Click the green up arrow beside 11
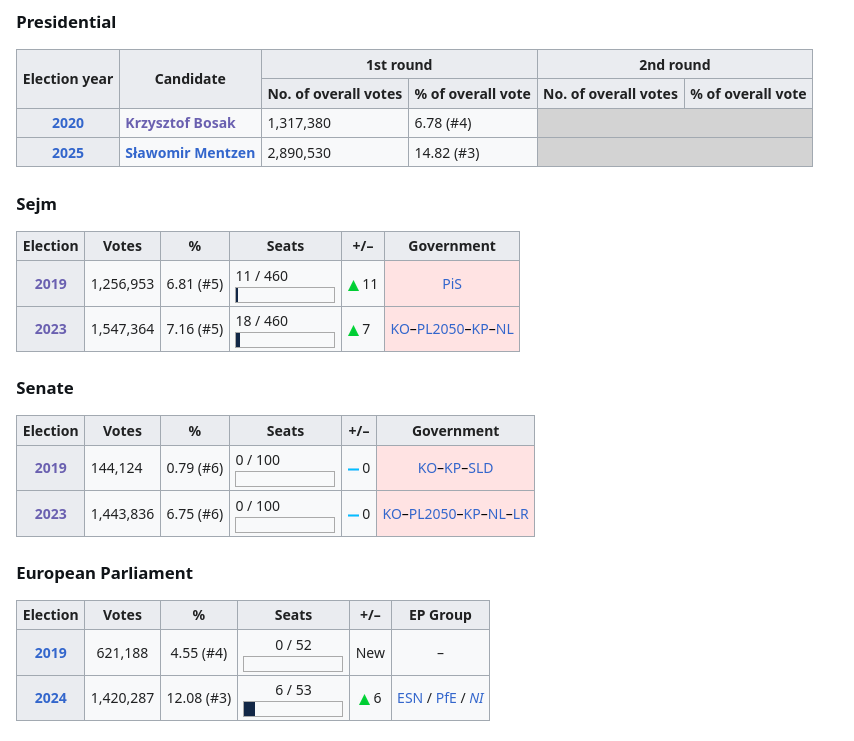Viewport: 854px width, 741px height. point(353,285)
